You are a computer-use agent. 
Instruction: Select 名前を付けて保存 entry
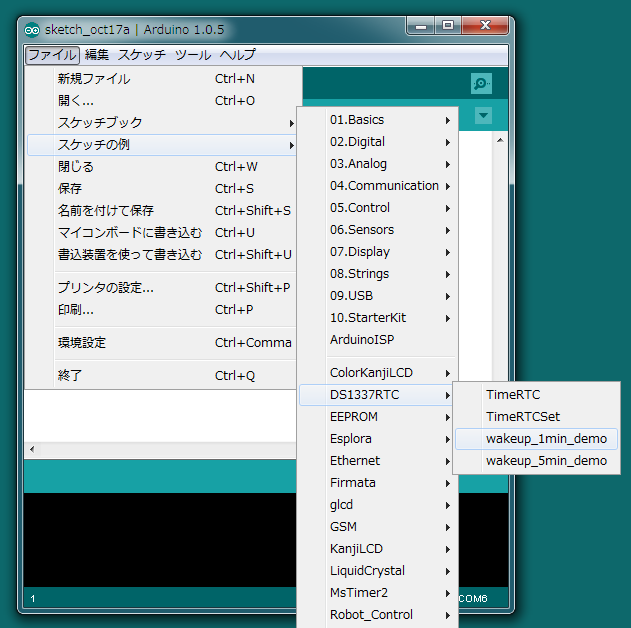[162, 210]
